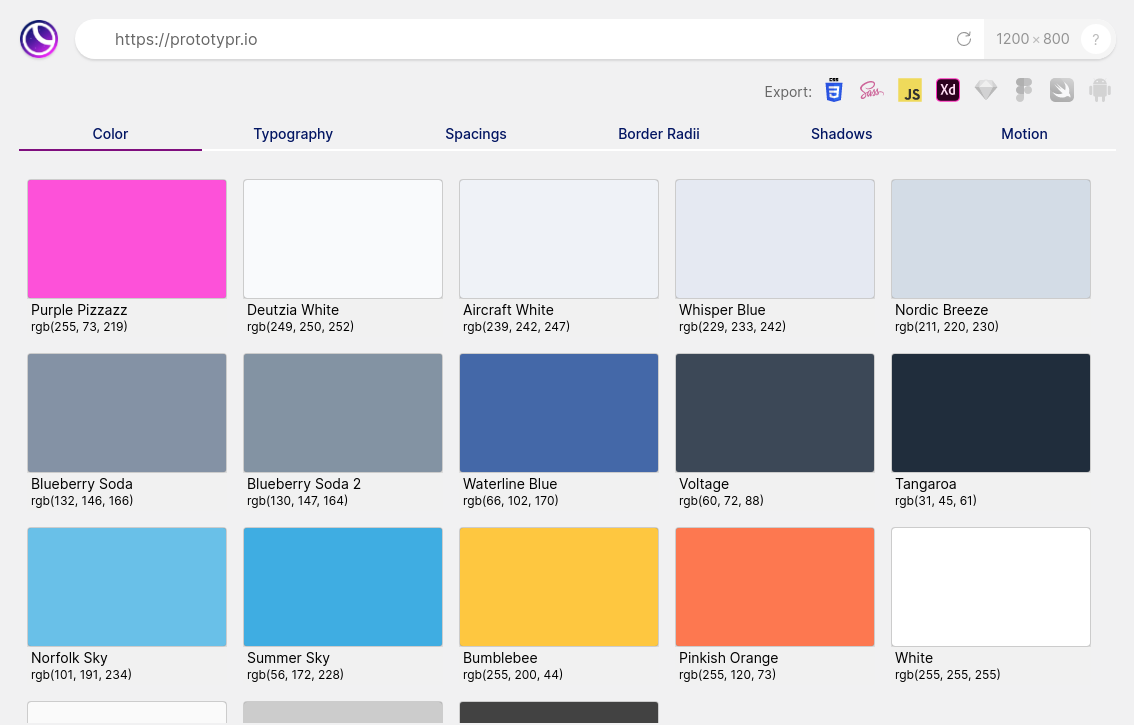Image resolution: width=1134 pixels, height=725 pixels.
Task: Click the 'rgb(130, 147, 164)' value
Action: [x=297, y=501]
